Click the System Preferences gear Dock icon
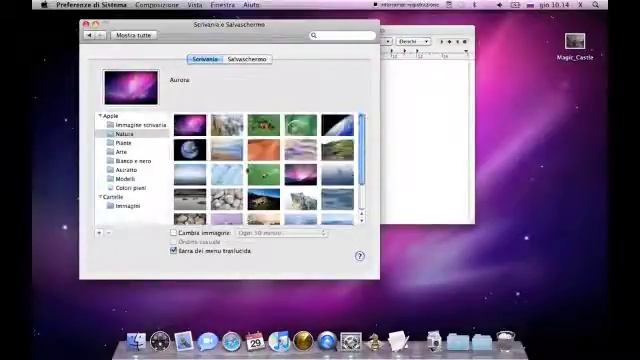Screen dimensions: 640x360 pos(351,342)
